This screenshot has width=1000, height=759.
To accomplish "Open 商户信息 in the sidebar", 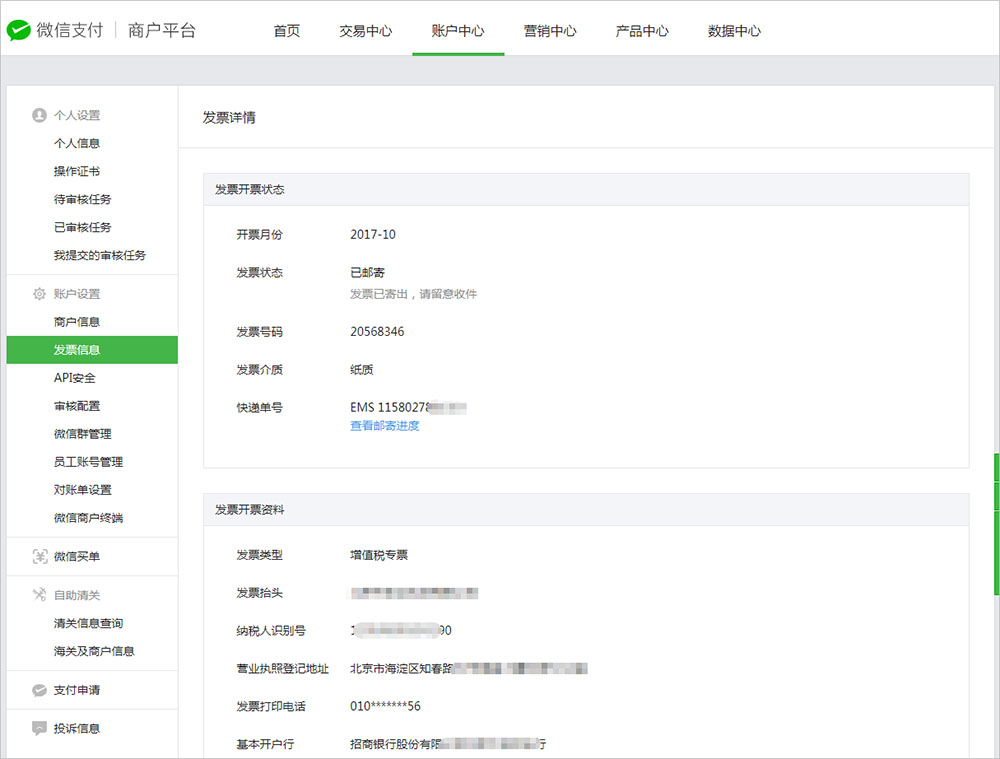I will [77, 322].
